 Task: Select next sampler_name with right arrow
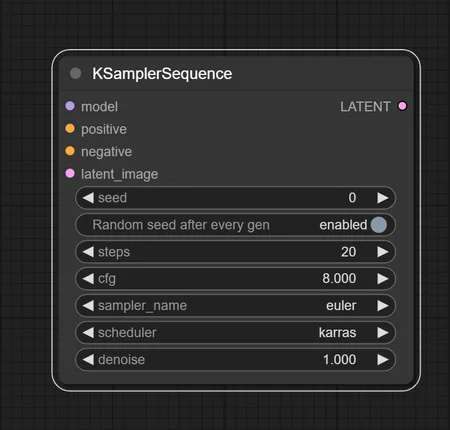coord(383,306)
